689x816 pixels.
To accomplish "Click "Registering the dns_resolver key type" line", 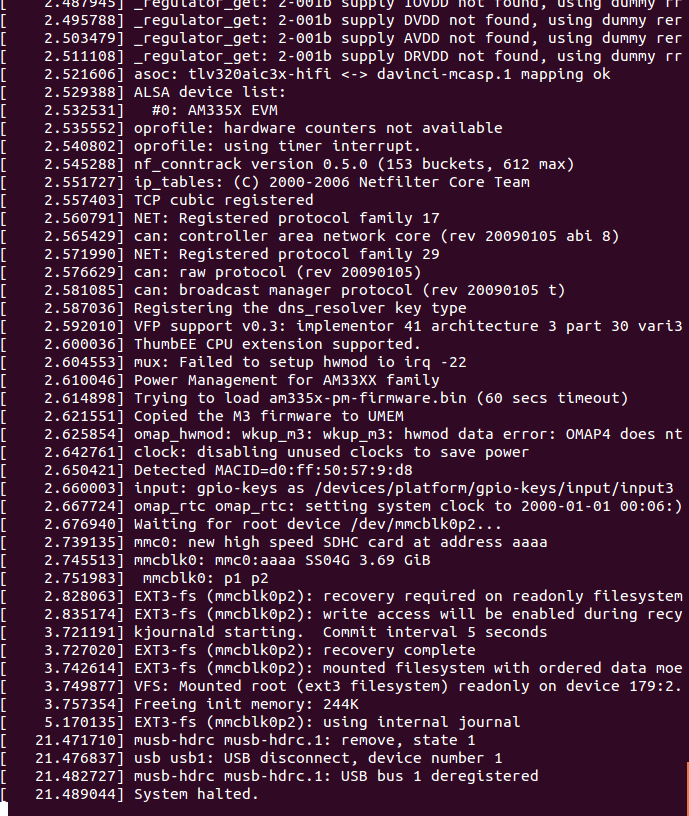I will (300, 308).
